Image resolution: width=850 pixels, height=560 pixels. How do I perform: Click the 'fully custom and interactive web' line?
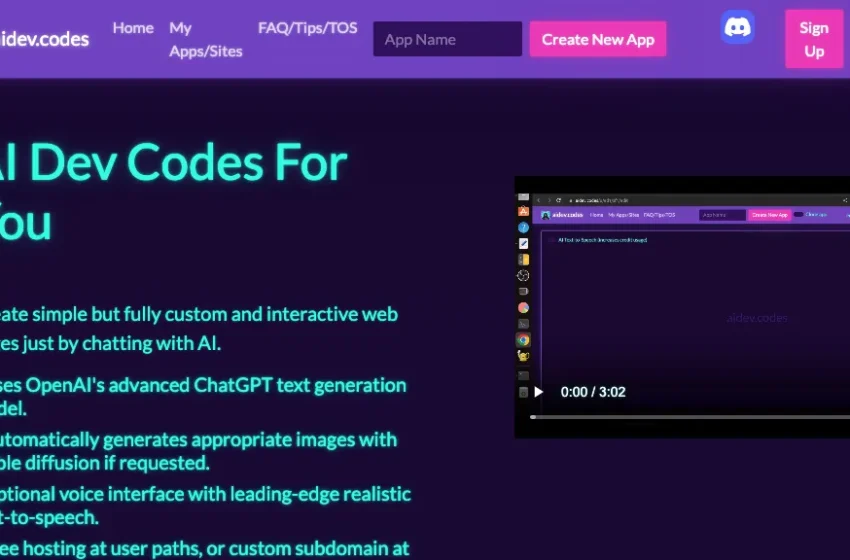pyautogui.click(x=199, y=314)
